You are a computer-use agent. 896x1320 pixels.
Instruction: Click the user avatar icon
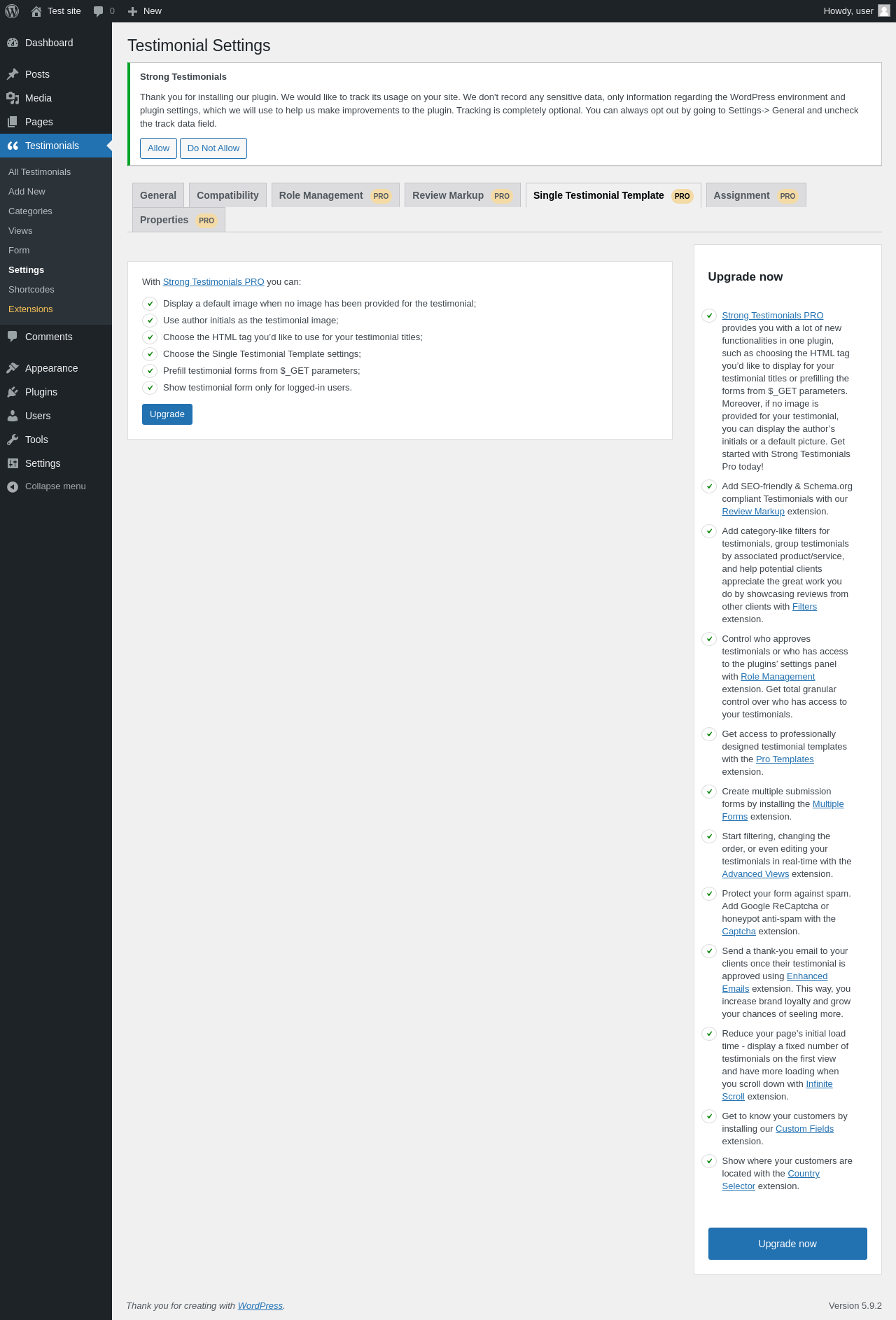tap(884, 10)
